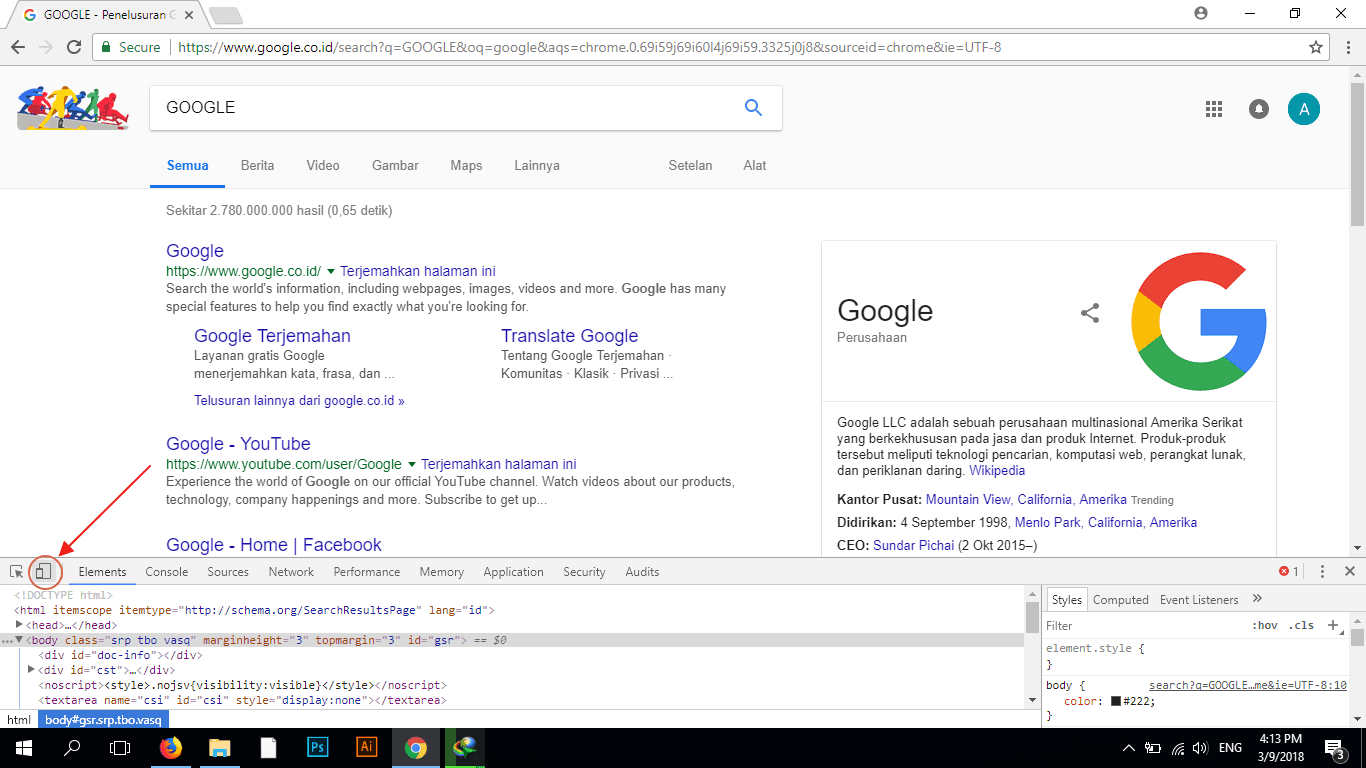Switch to the Console tab
This screenshot has height=768, width=1366.
(167, 572)
